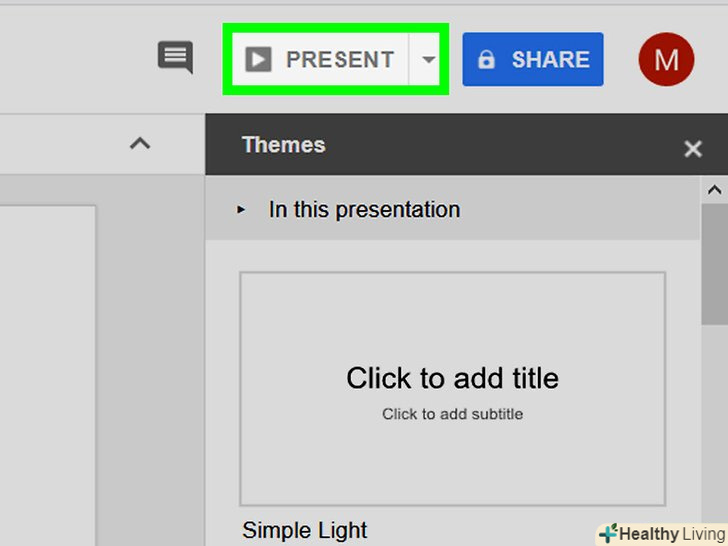Click the play icon in Present
Image resolution: width=728 pixels, height=546 pixels.
(x=258, y=60)
